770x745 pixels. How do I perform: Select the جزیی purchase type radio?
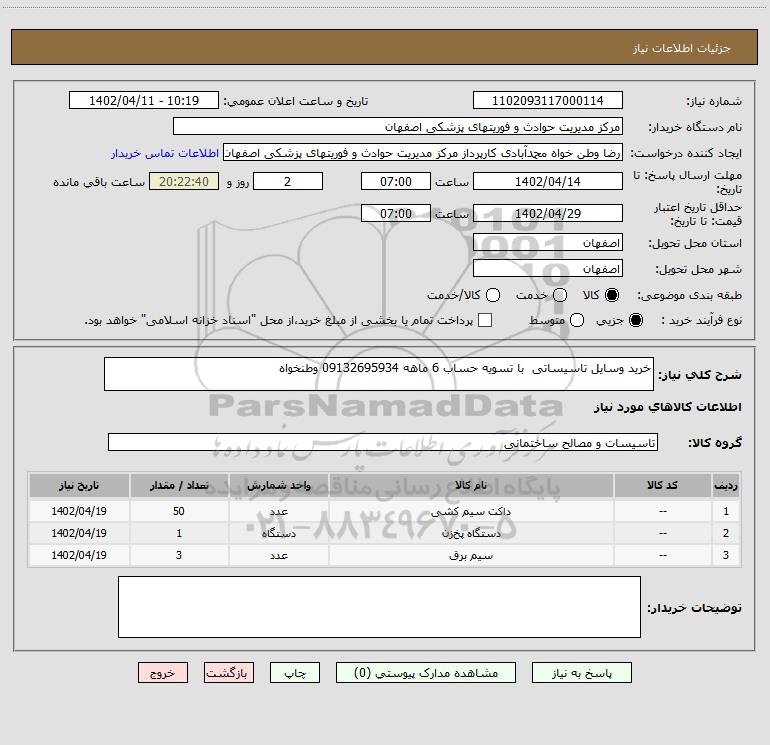click(635, 320)
